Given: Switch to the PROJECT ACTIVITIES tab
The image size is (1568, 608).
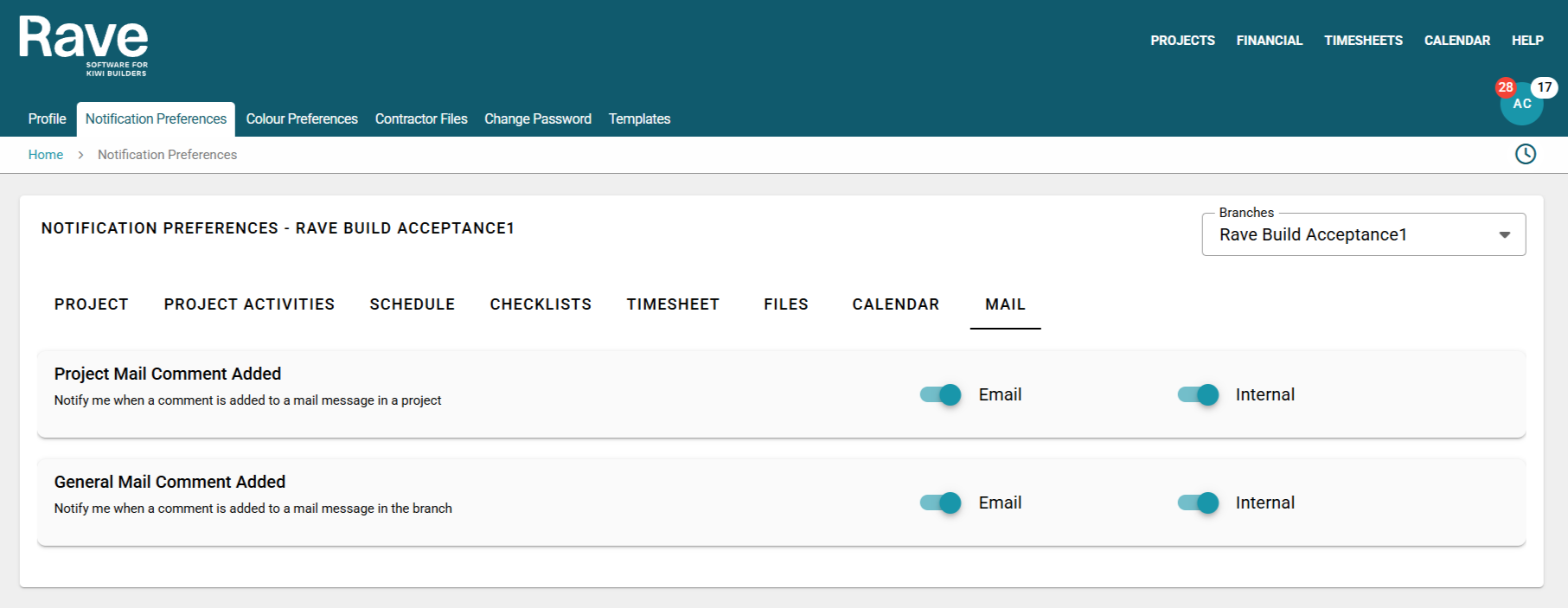Looking at the screenshot, I should point(249,304).
